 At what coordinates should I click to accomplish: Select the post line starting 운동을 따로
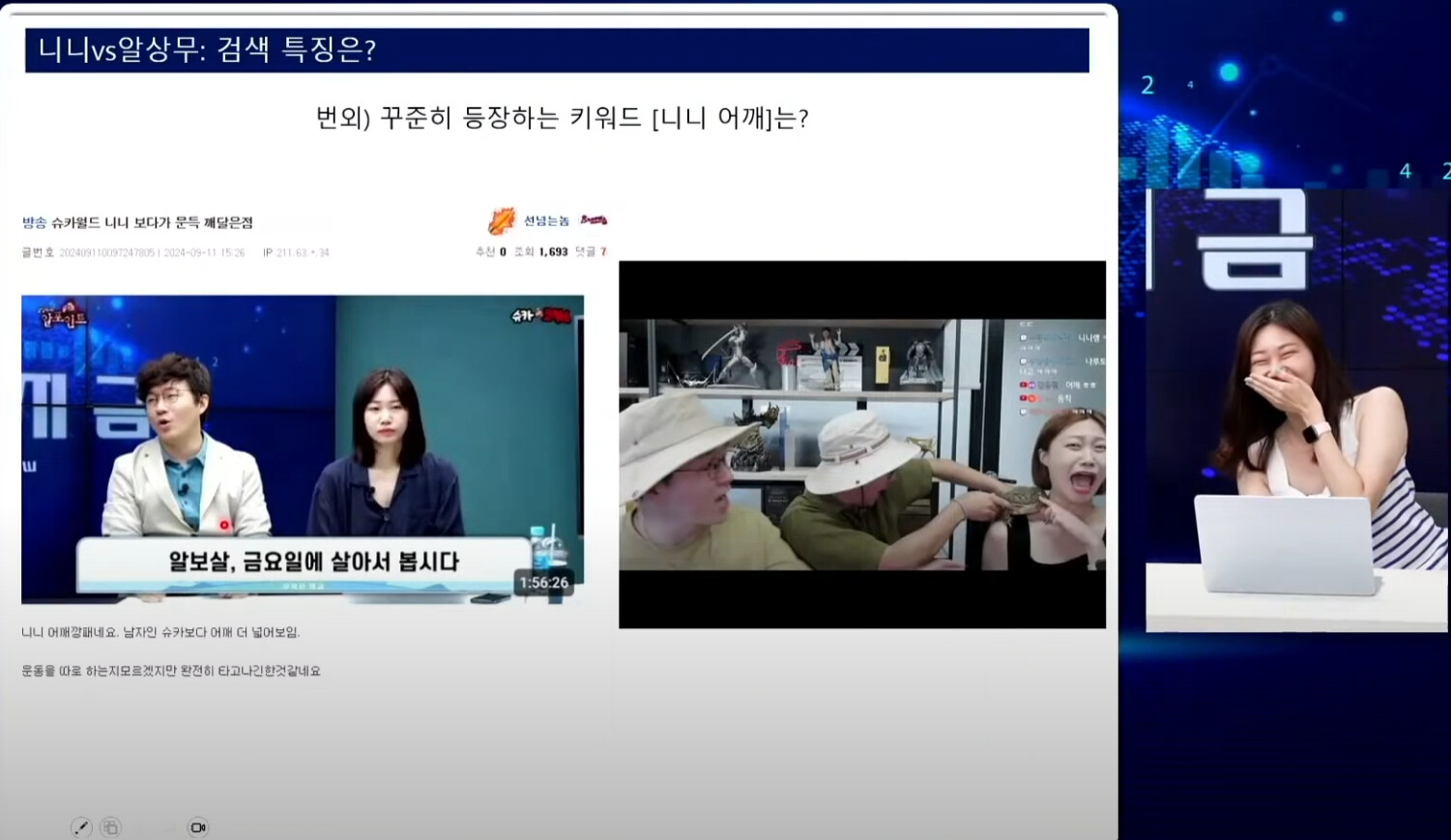tap(171, 671)
